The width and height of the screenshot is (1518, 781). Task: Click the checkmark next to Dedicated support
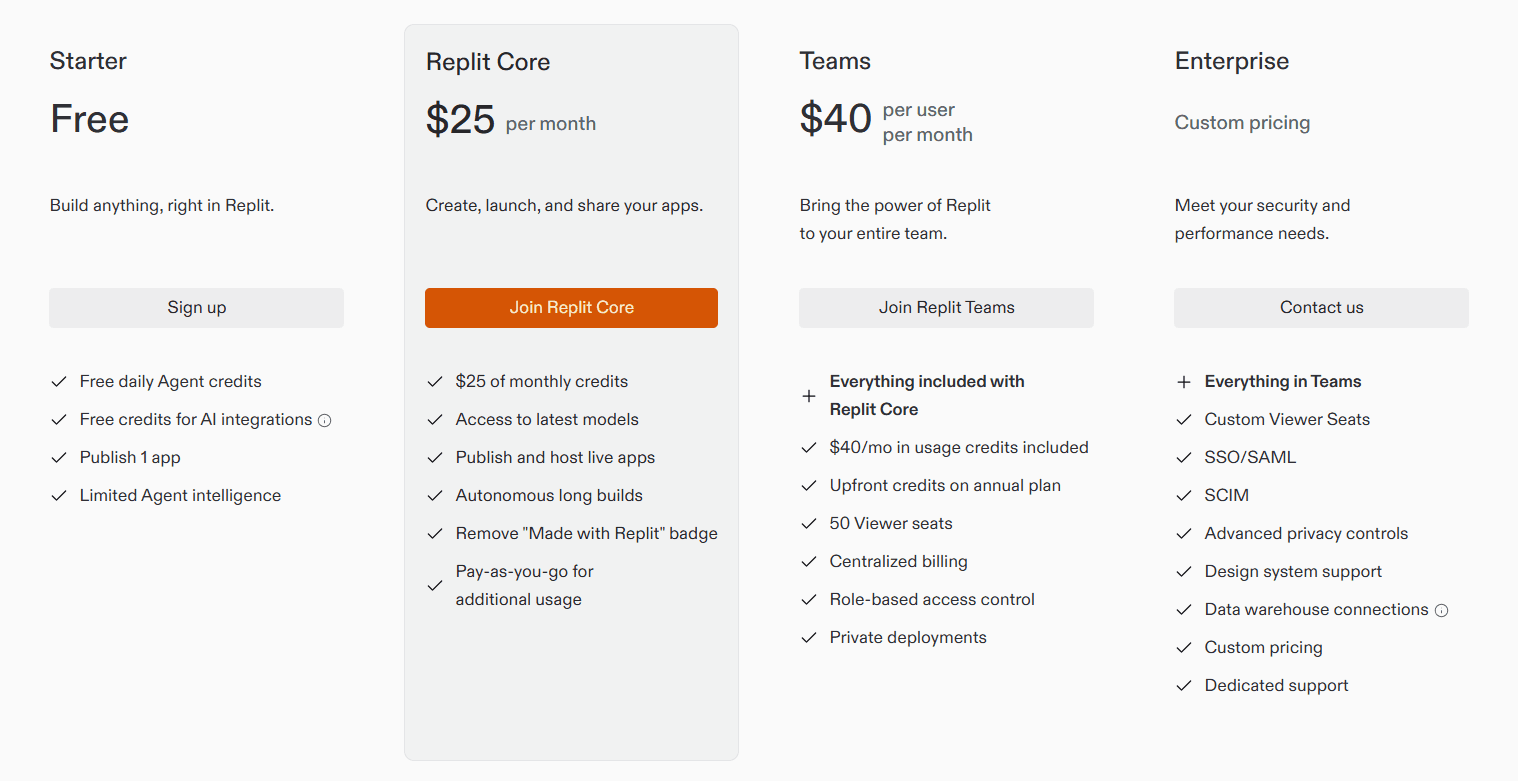pos(1183,685)
